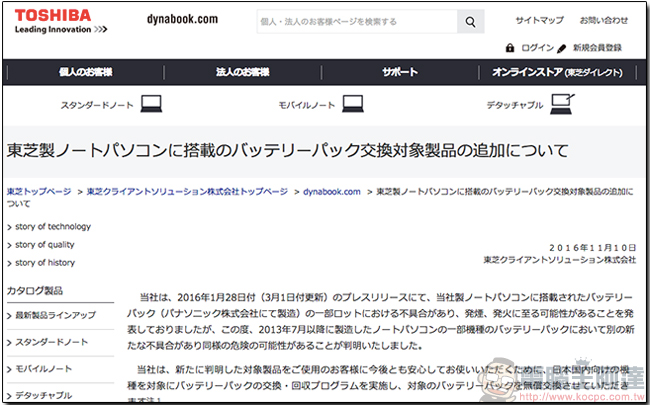Click the lock icon beside ログイン
The width and height of the screenshot is (650, 405).
coord(510,48)
